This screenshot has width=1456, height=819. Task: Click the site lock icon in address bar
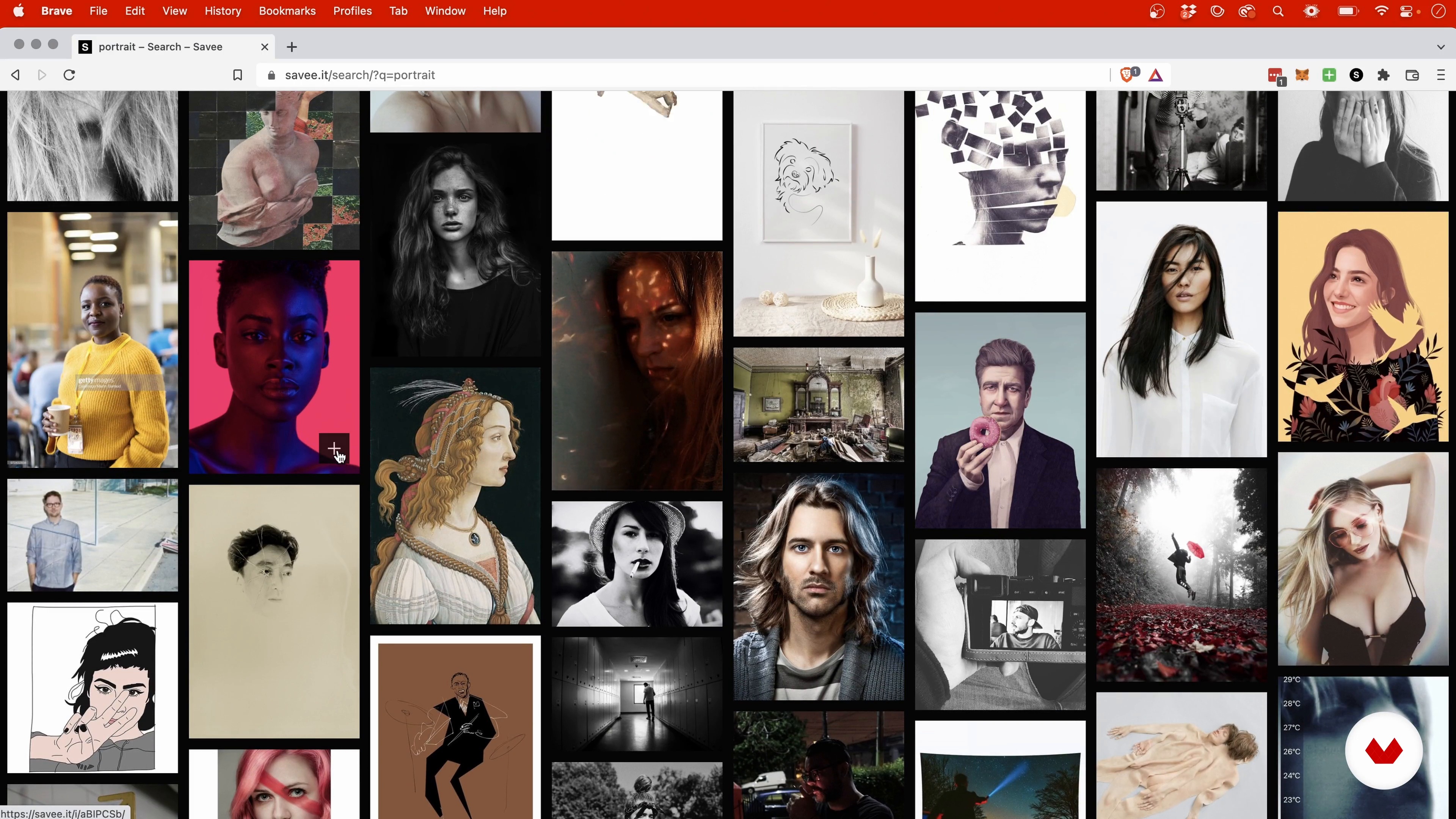(271, 75)
